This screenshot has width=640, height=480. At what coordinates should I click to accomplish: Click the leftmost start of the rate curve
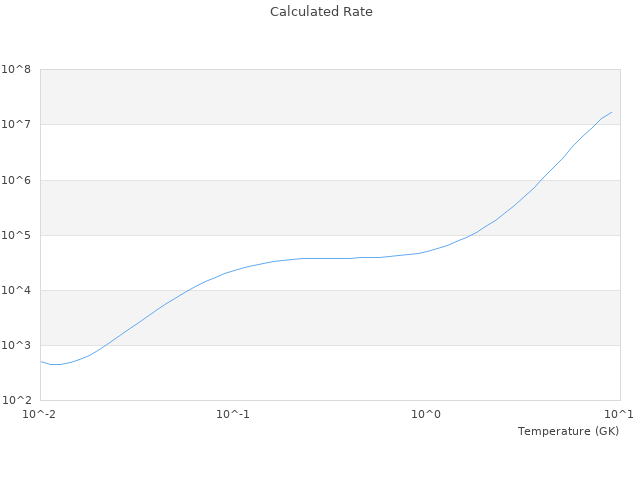(x=40, y=361)
